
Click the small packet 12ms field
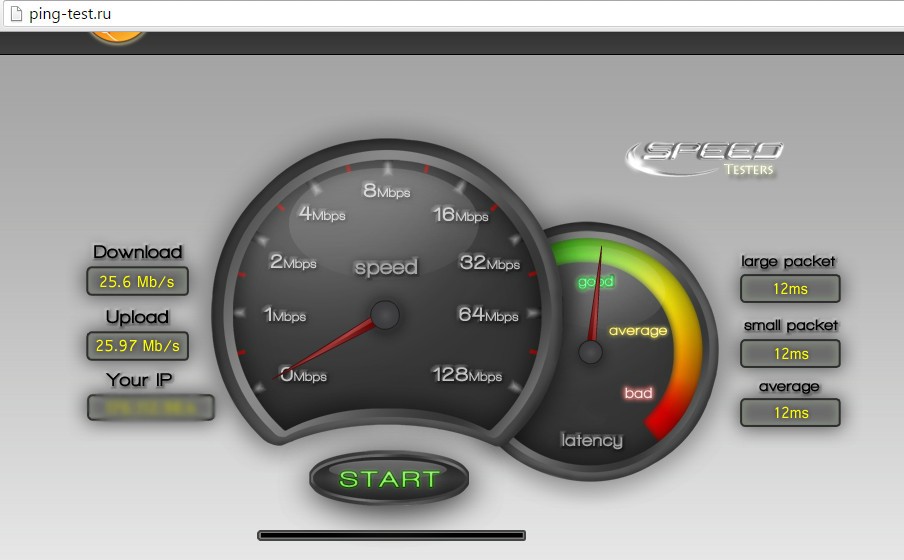click(790, 354)
